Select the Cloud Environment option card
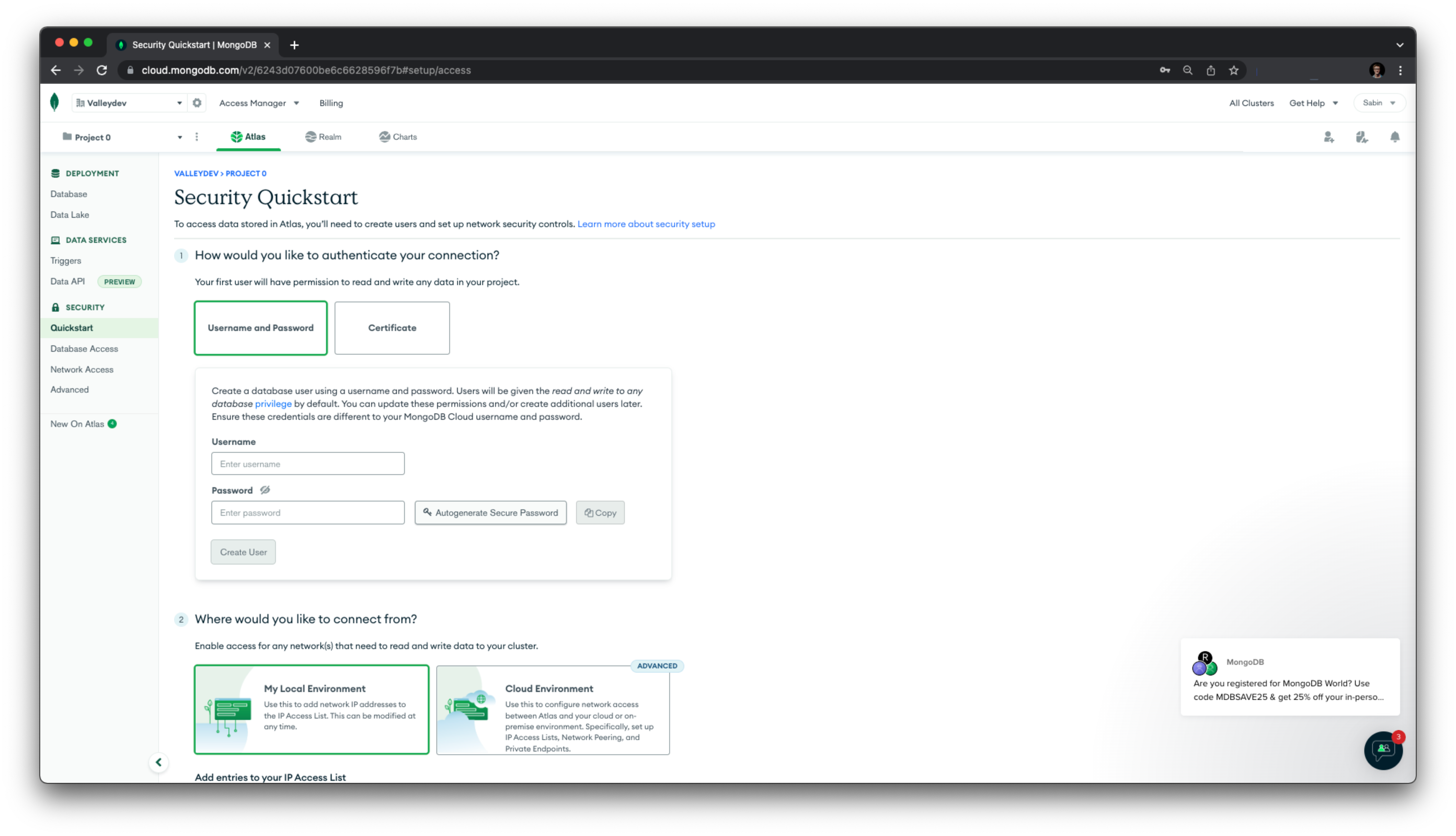Viewport: 1456px width, 836px height. coord(552,710)
